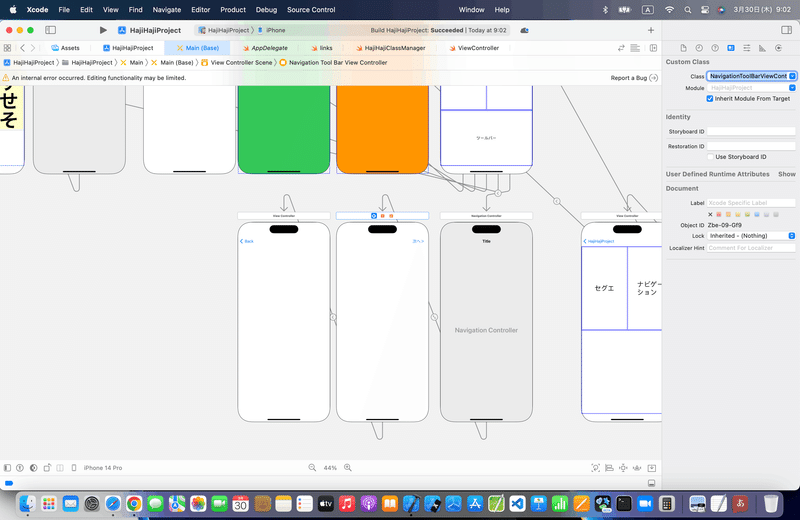
Task: Click the cloud status icon in toolbar
Action: point(524,30)
